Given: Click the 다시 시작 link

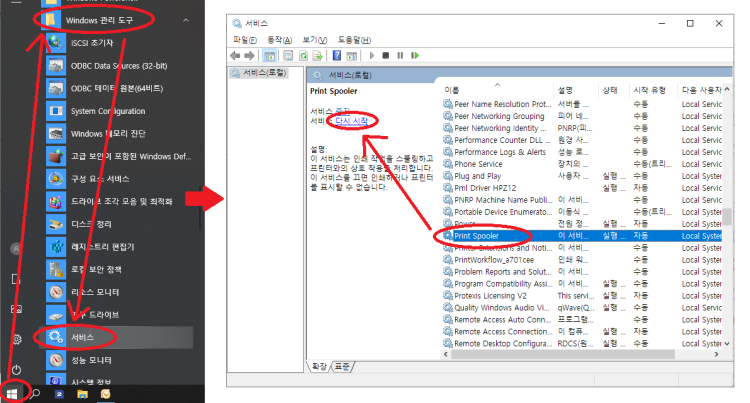Looking at the screenshot, I should click(352, 120).
